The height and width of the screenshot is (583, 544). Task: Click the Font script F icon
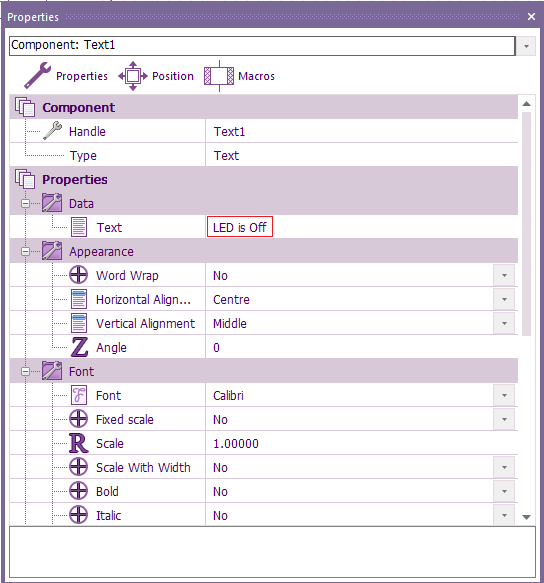tap(79, 395)
